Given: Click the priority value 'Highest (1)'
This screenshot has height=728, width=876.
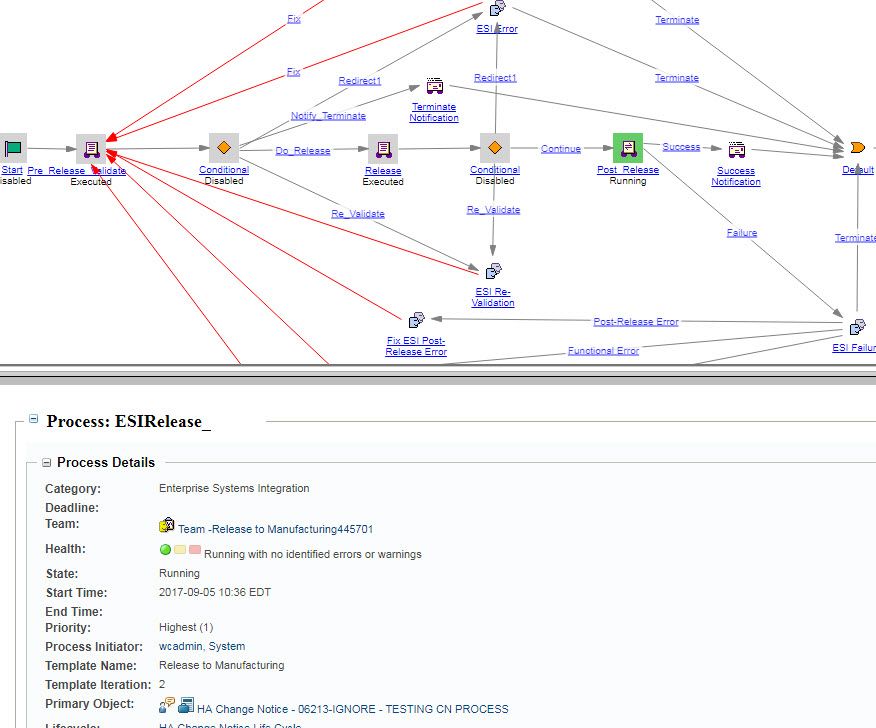Looking at the screenshot, I should 186,627.
